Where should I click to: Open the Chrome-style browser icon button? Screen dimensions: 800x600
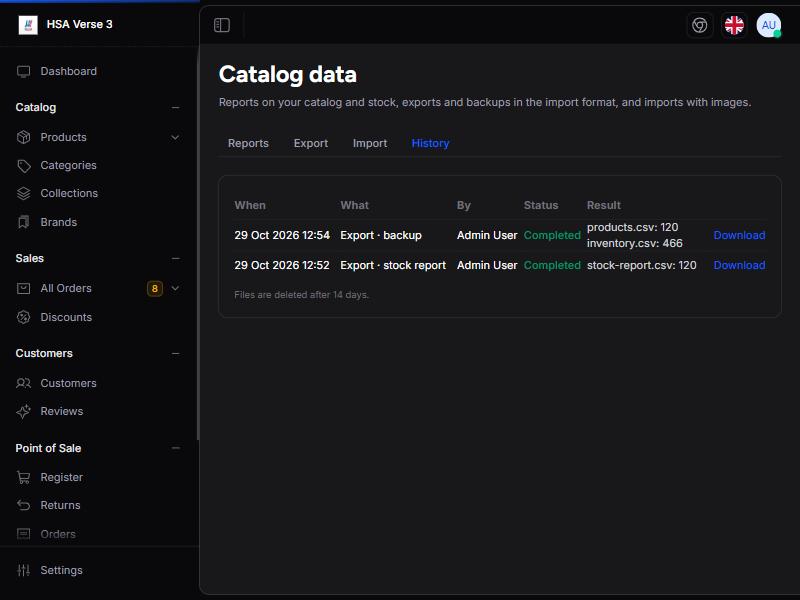click(x=699, y=25)
